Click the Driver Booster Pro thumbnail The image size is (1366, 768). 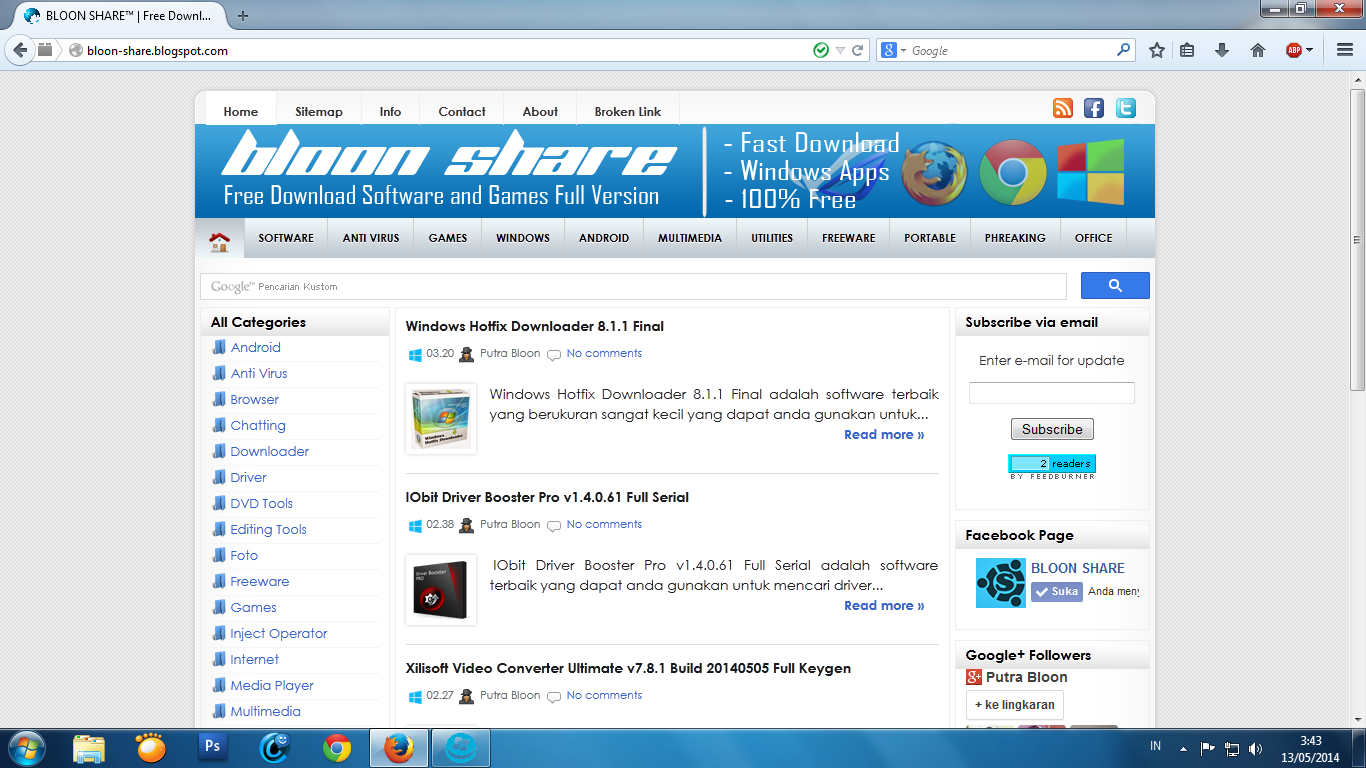pos(441,589)
